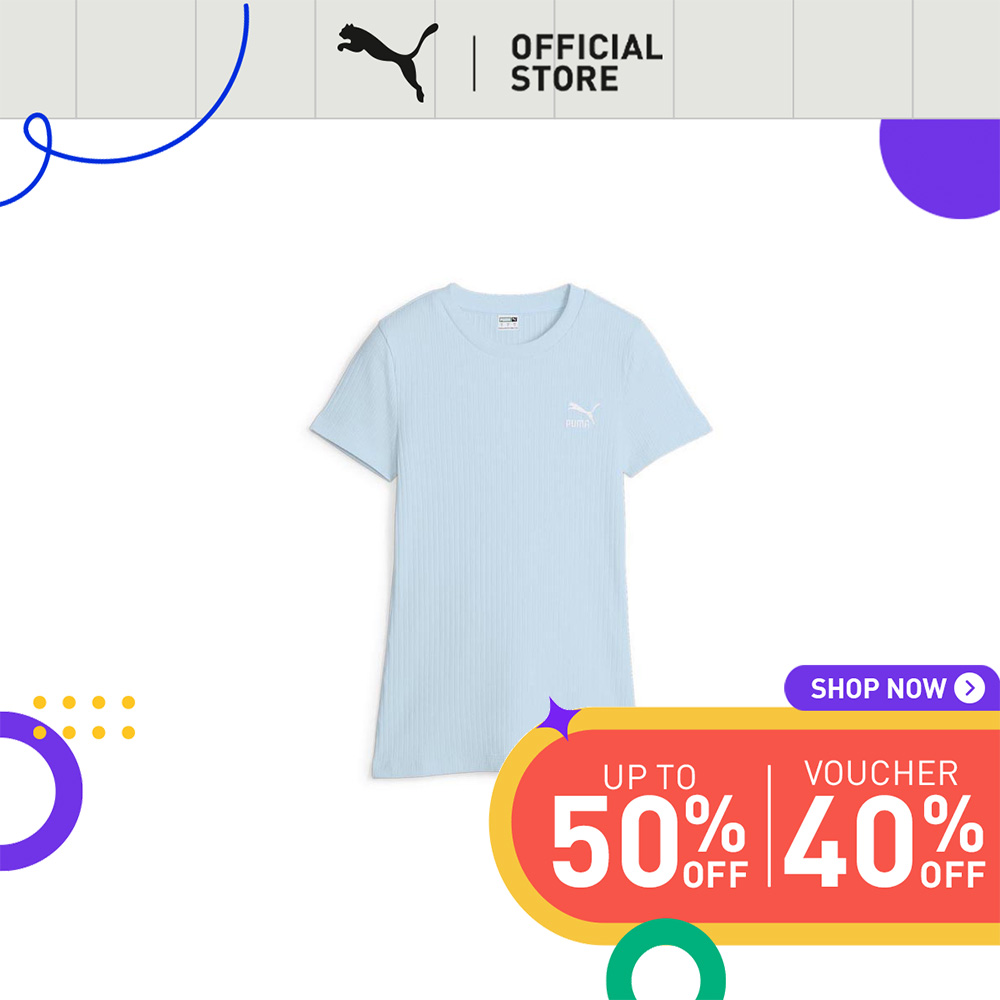Screen dimensions: 1000x1000
Task: Click the VOUCHER 40% OFF text
Action: point(884,823)
